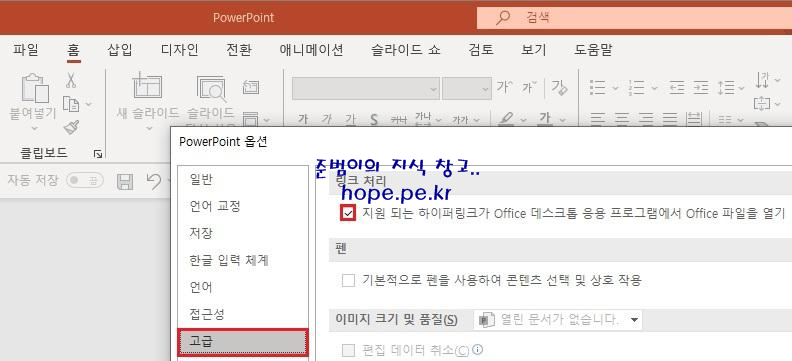Click the Align Left paragraph icon
792x361 pixels.
point(598,120)
